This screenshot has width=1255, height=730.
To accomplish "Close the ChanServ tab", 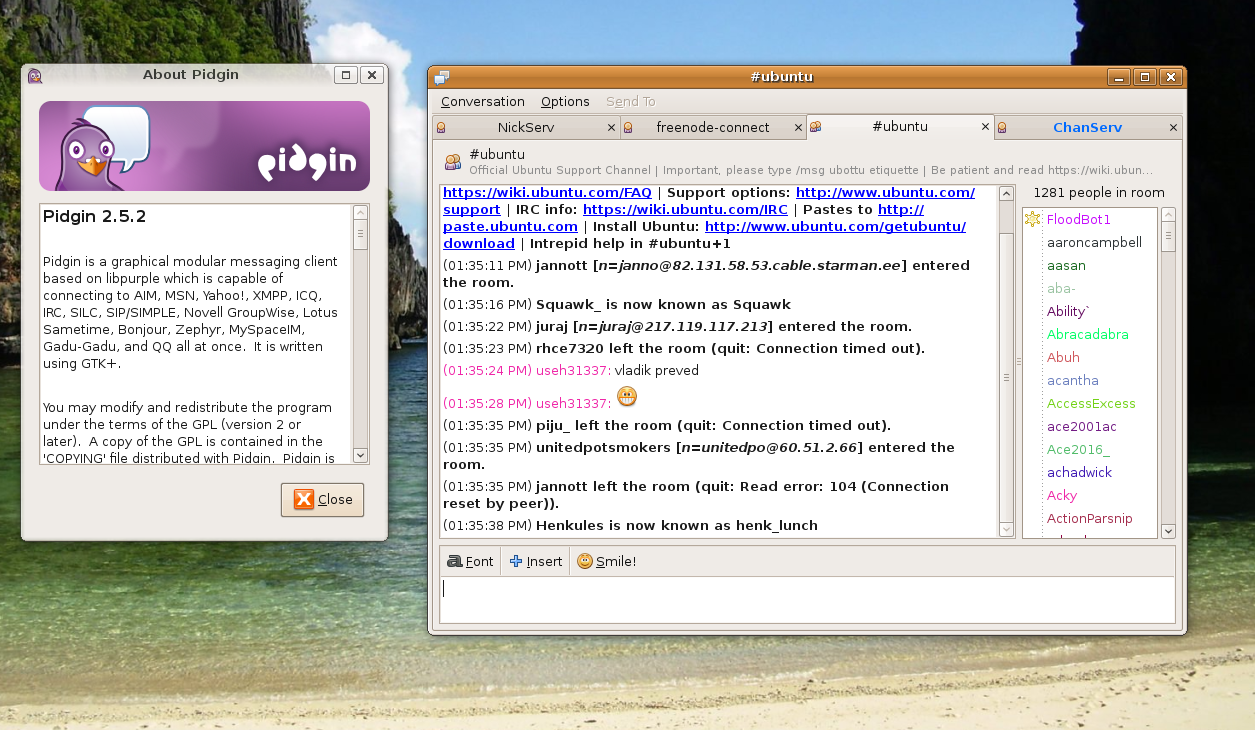I will coord(1173,128).
